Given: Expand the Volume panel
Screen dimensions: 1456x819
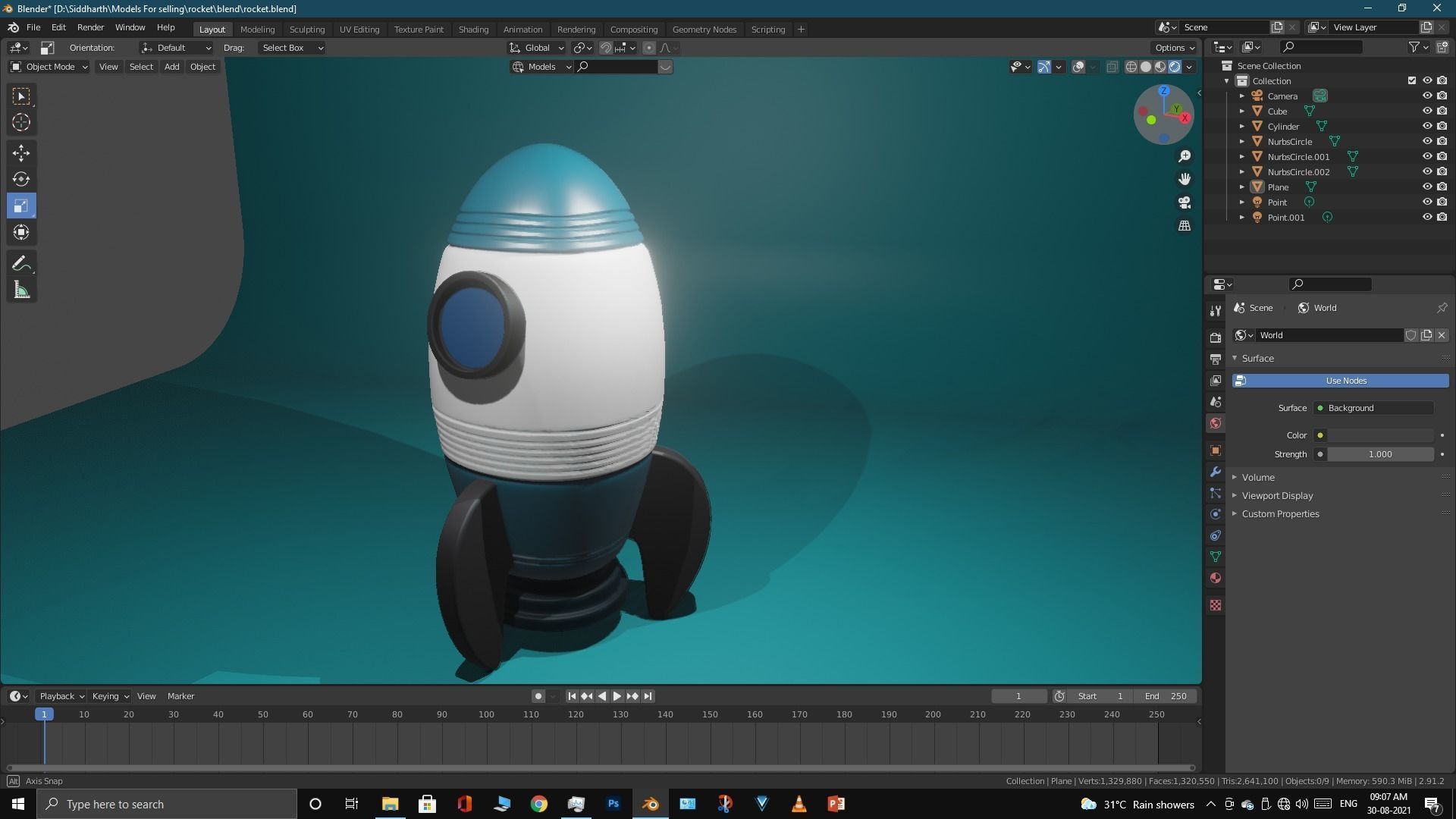Looking at the screenshot, I should [1258, 477].
